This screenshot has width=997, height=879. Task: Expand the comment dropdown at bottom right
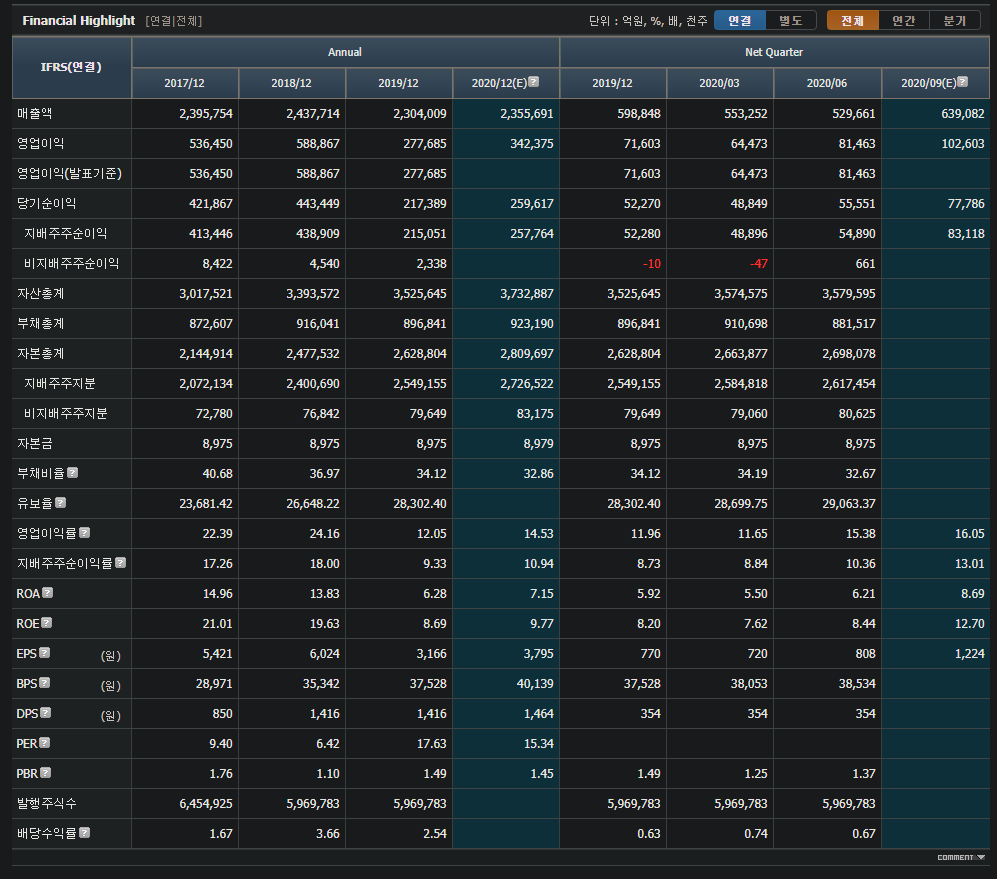961,857
